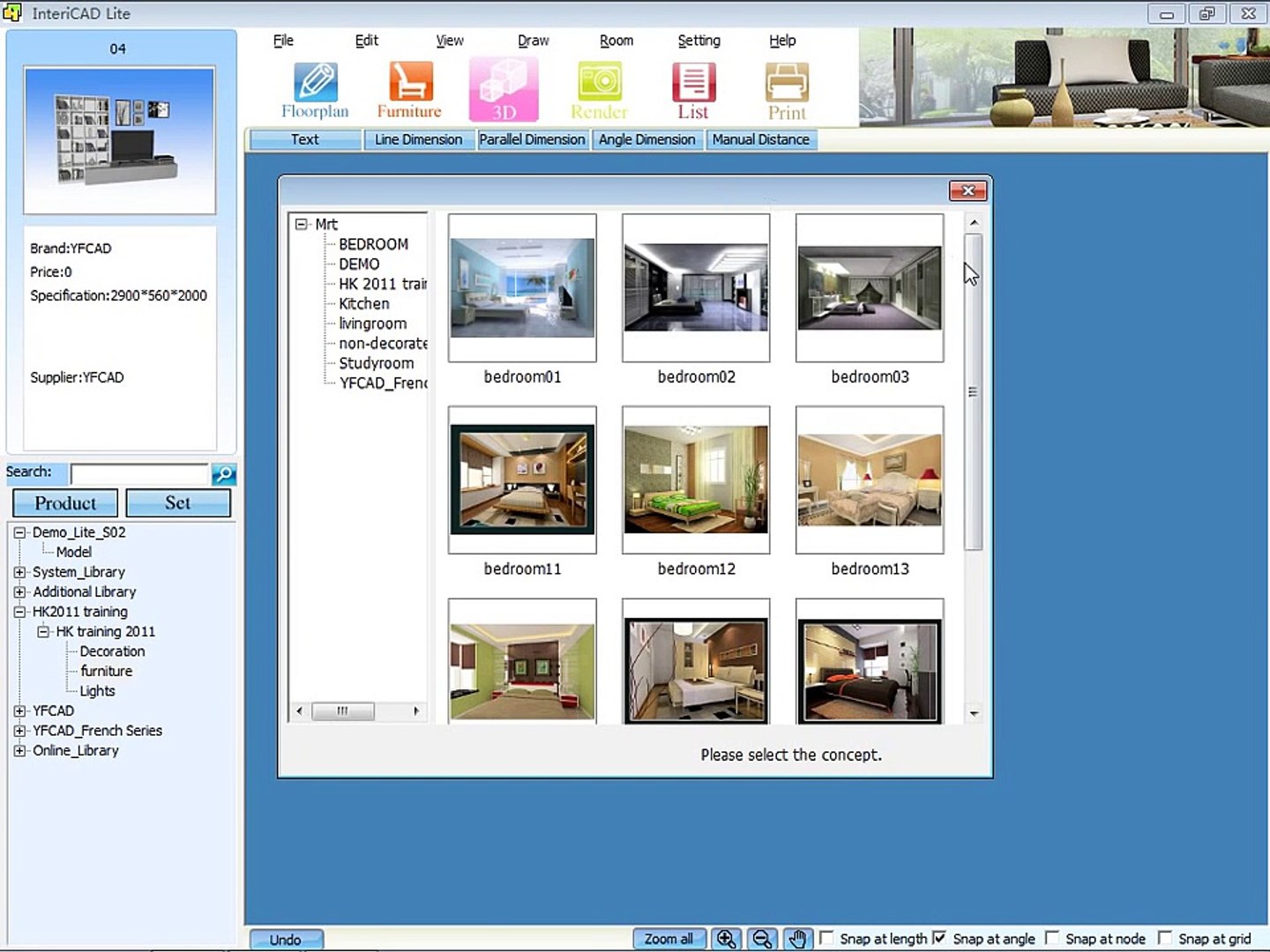The image size is (1270, 952).
Task: Open the Help menu
Action: point(782,41)
